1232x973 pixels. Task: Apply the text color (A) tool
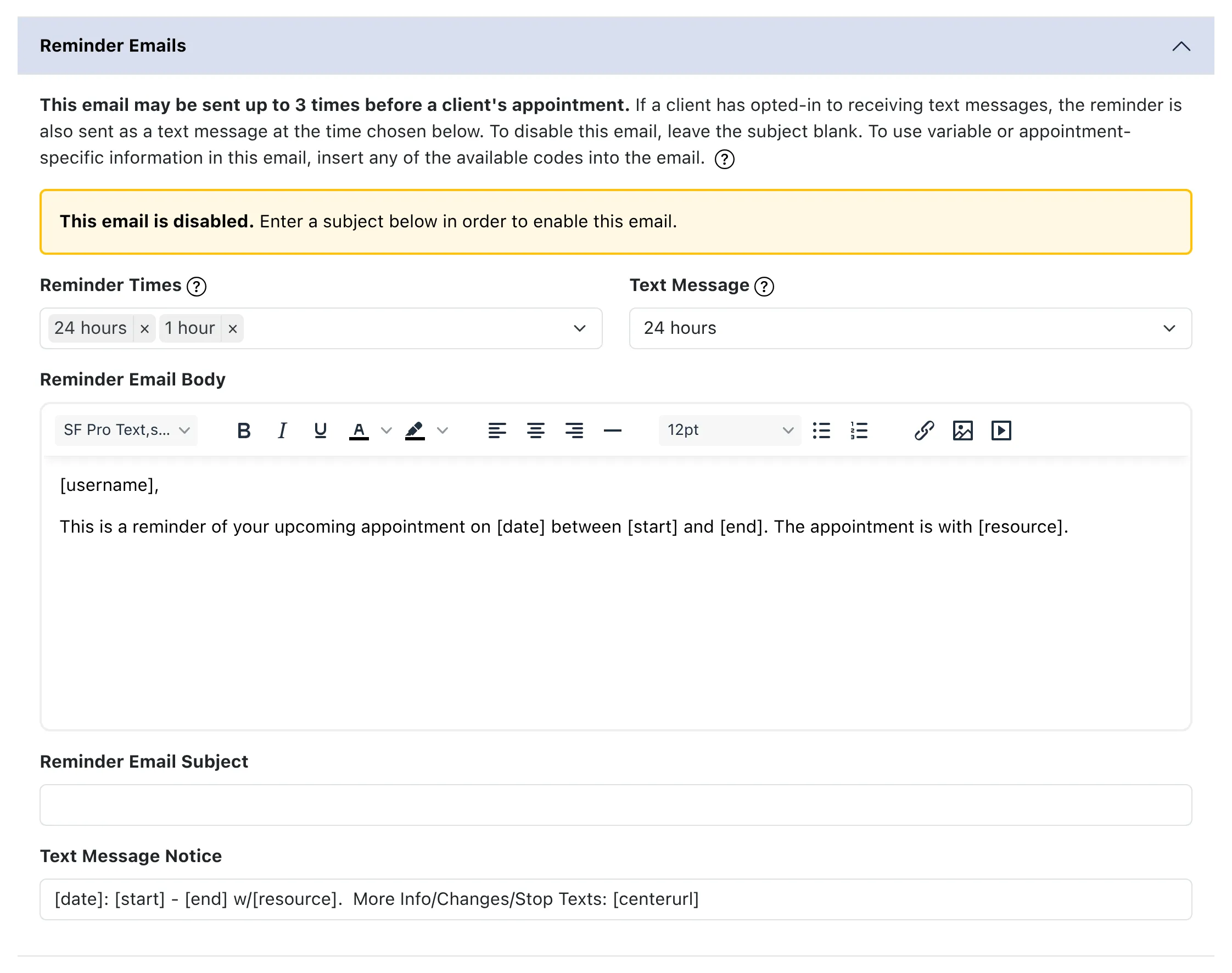(x=359, y=430)
